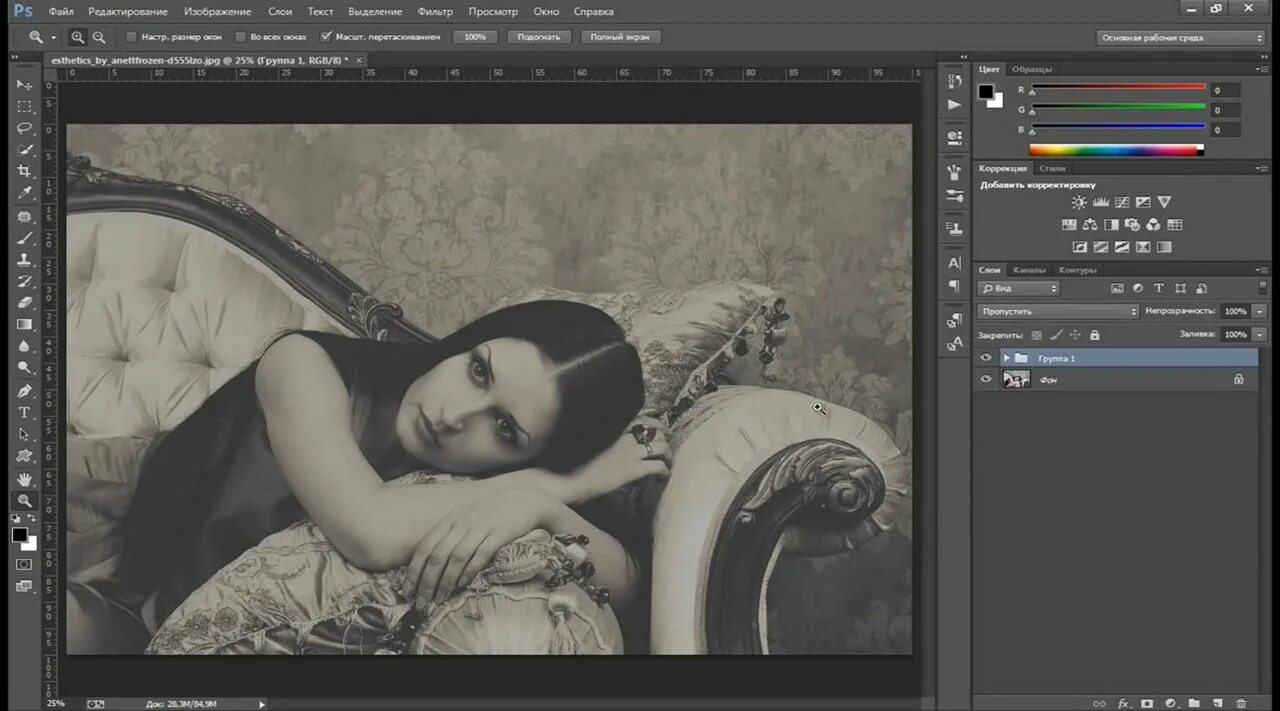The width and height of the screenshot is (1280, 711).
Task: Expand the Группа 1 group arrow
Action: click(1006, 358)
